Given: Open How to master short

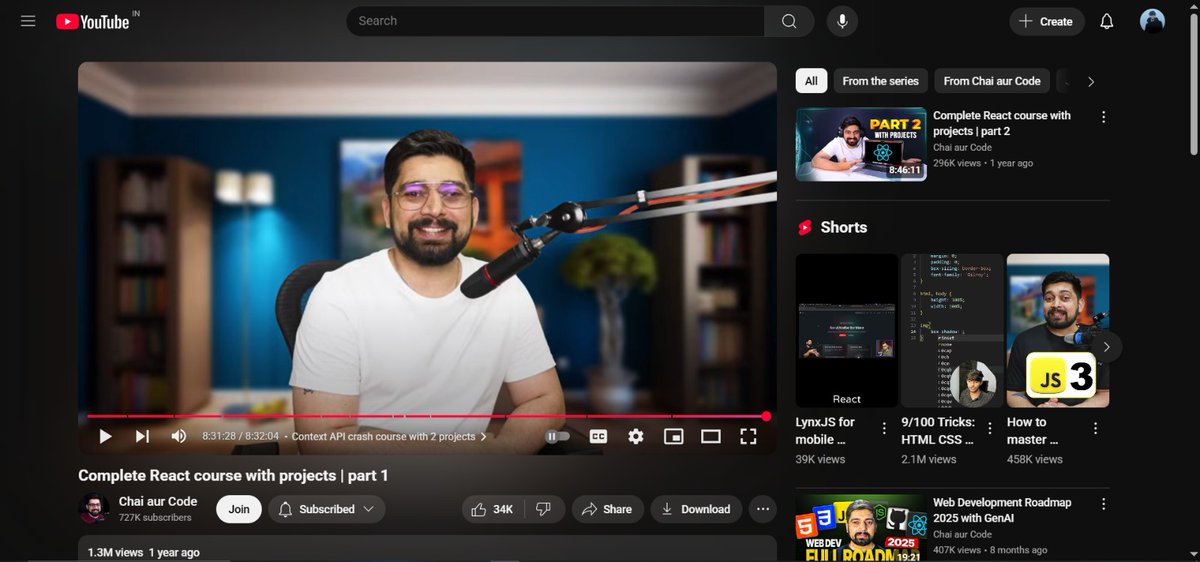Looking at the screenshot, I should [1058, 330].
